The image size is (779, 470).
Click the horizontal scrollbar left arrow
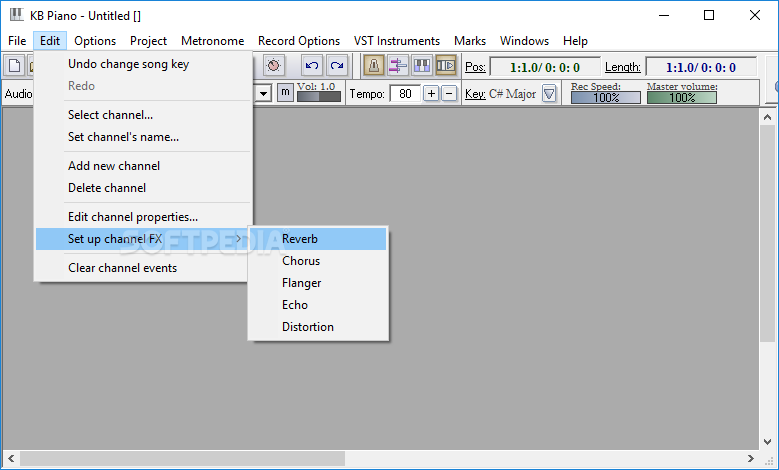point(11,459)
